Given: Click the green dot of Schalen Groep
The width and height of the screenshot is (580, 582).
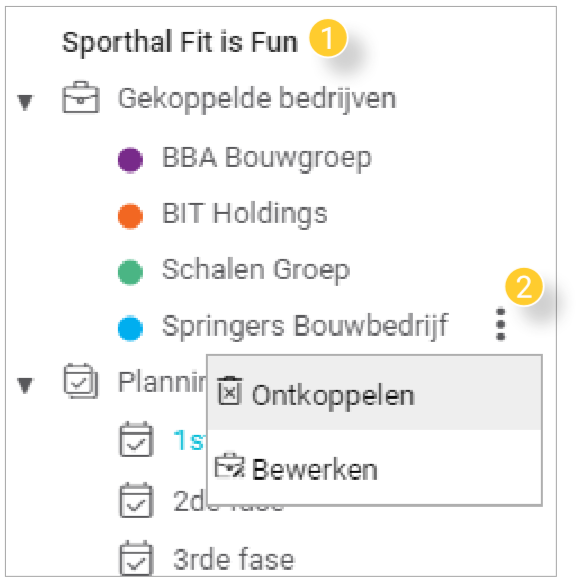Looking at the screenshot, I should pyautogui.click(x=130, y=272).
